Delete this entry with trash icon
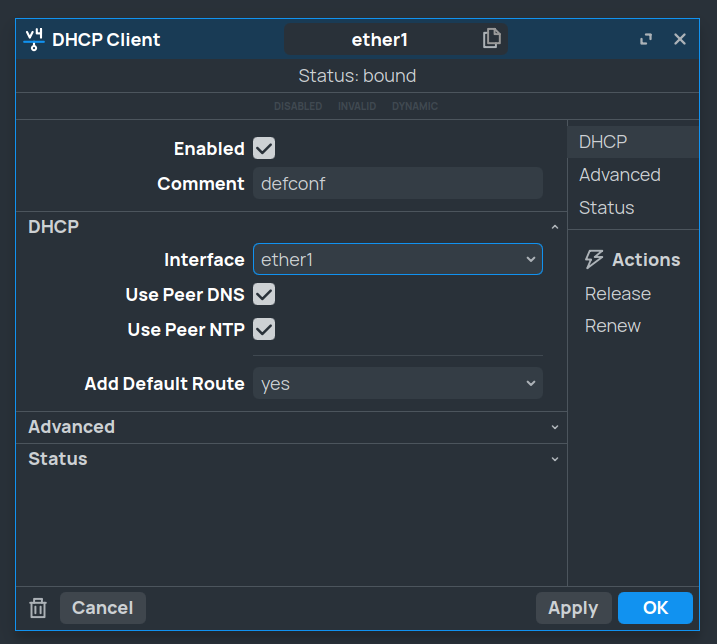This screenshot has width=717, height=644. click(x=38, y=608)
